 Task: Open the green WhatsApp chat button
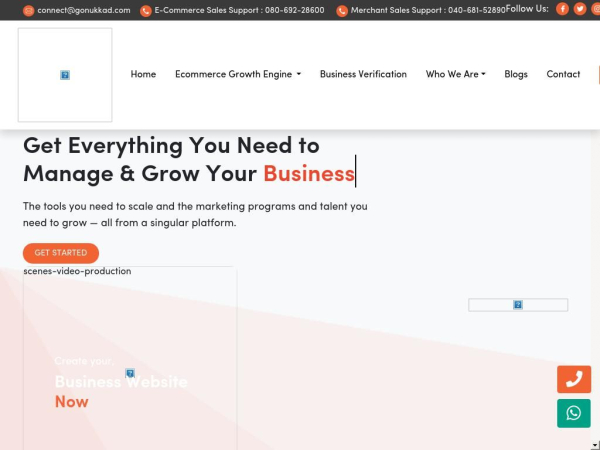(574, 413)
